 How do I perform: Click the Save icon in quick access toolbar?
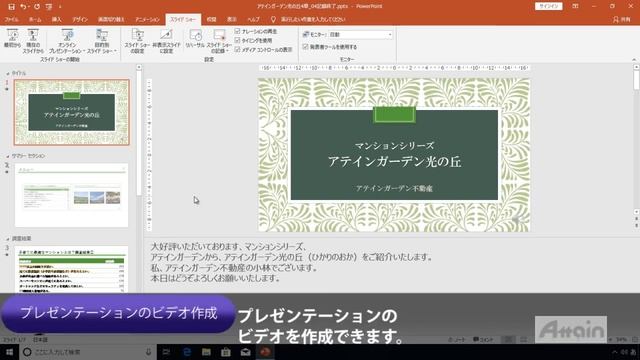[x=11, y=7]
